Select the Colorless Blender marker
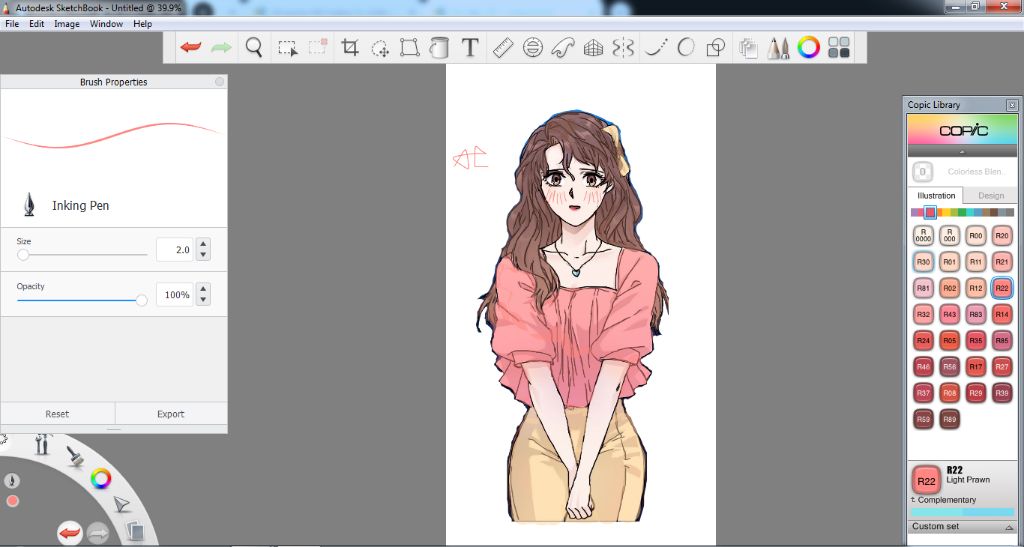 click(x=922, y=172)
